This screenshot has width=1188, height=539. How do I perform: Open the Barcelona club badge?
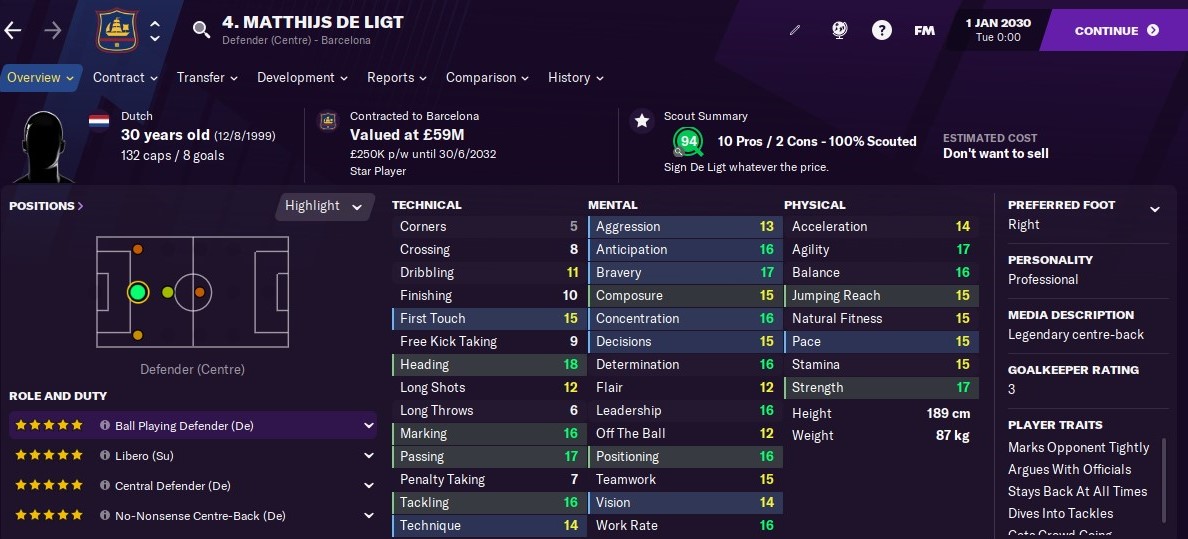point(117,30)
